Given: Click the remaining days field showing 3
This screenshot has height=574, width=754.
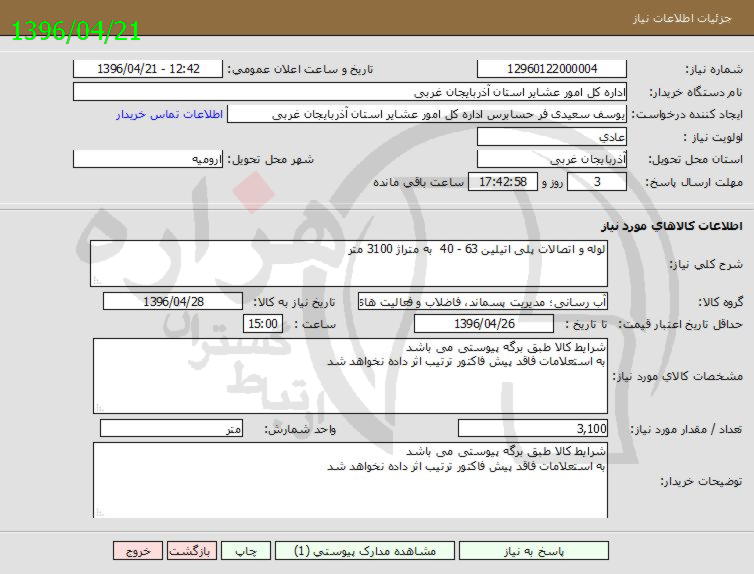Looking at the screenshot, I should click(597, 182).
